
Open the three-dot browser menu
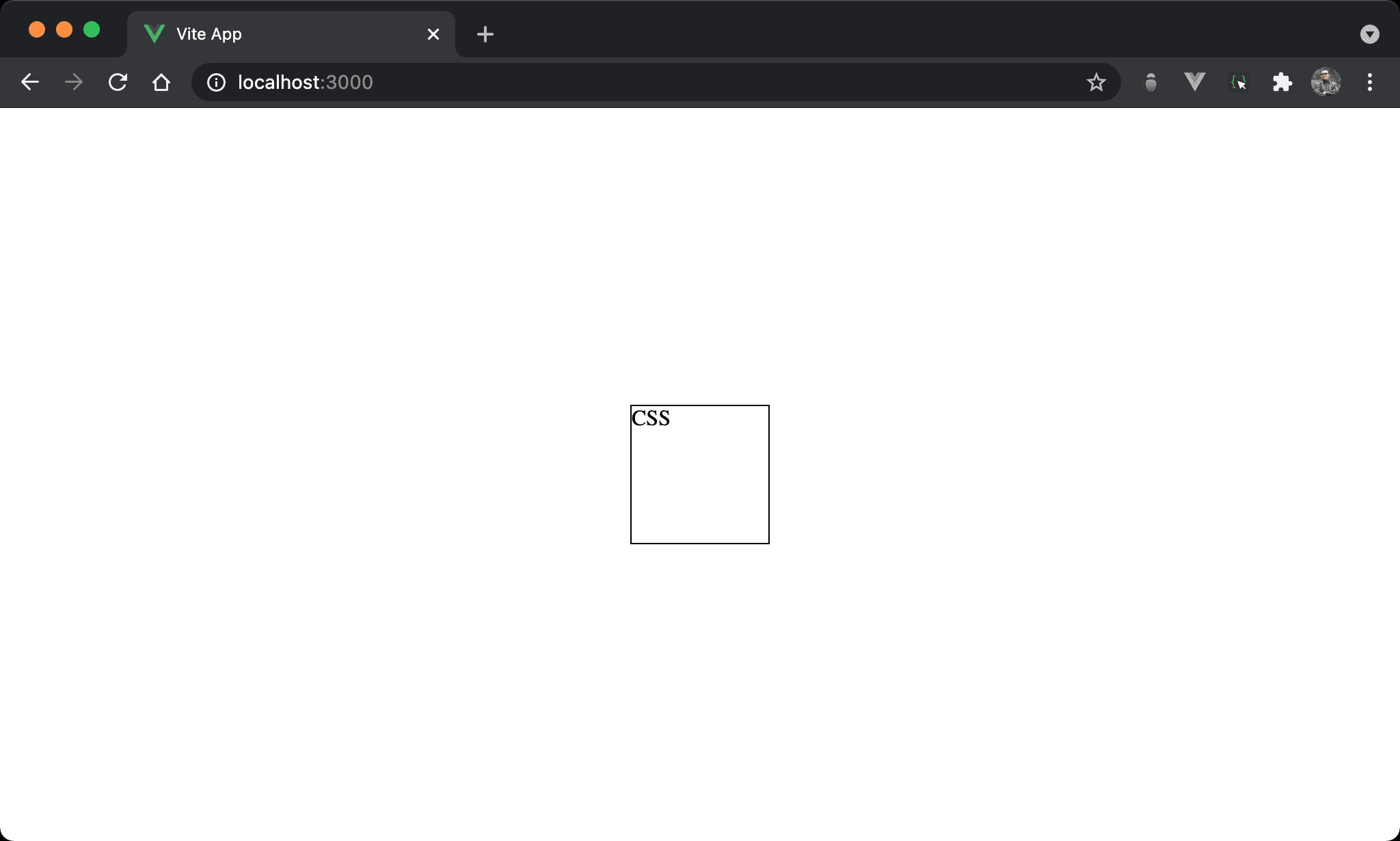(x=1370, y=82)
